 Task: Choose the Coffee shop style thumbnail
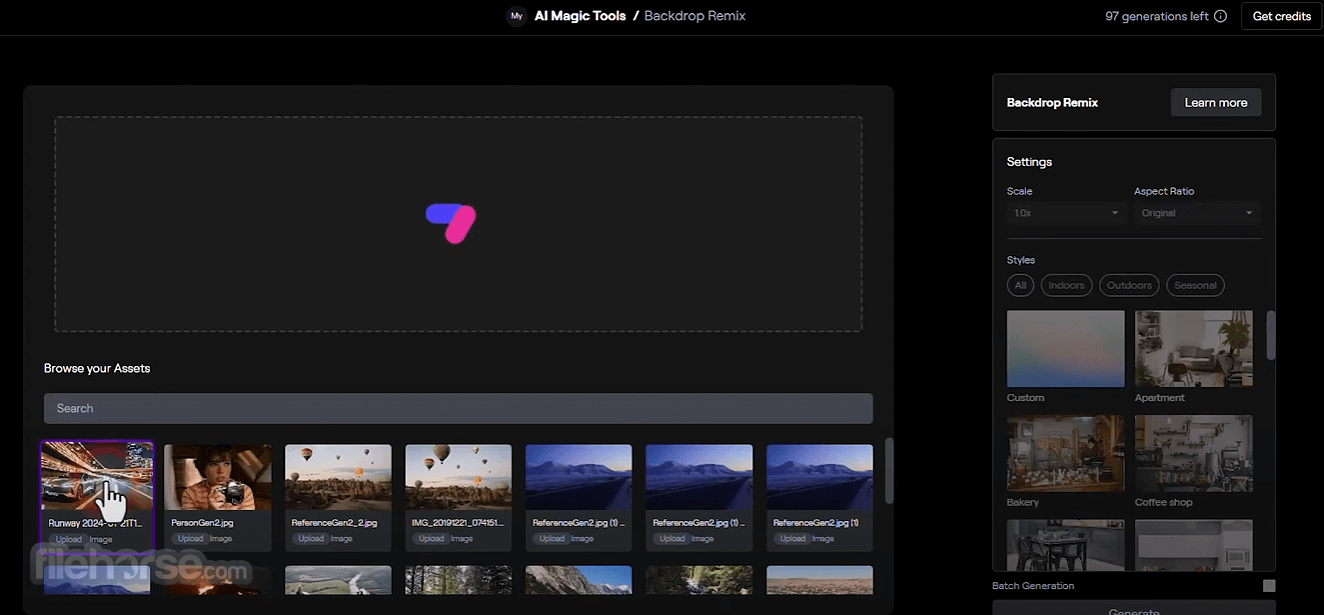[1194, 453]
